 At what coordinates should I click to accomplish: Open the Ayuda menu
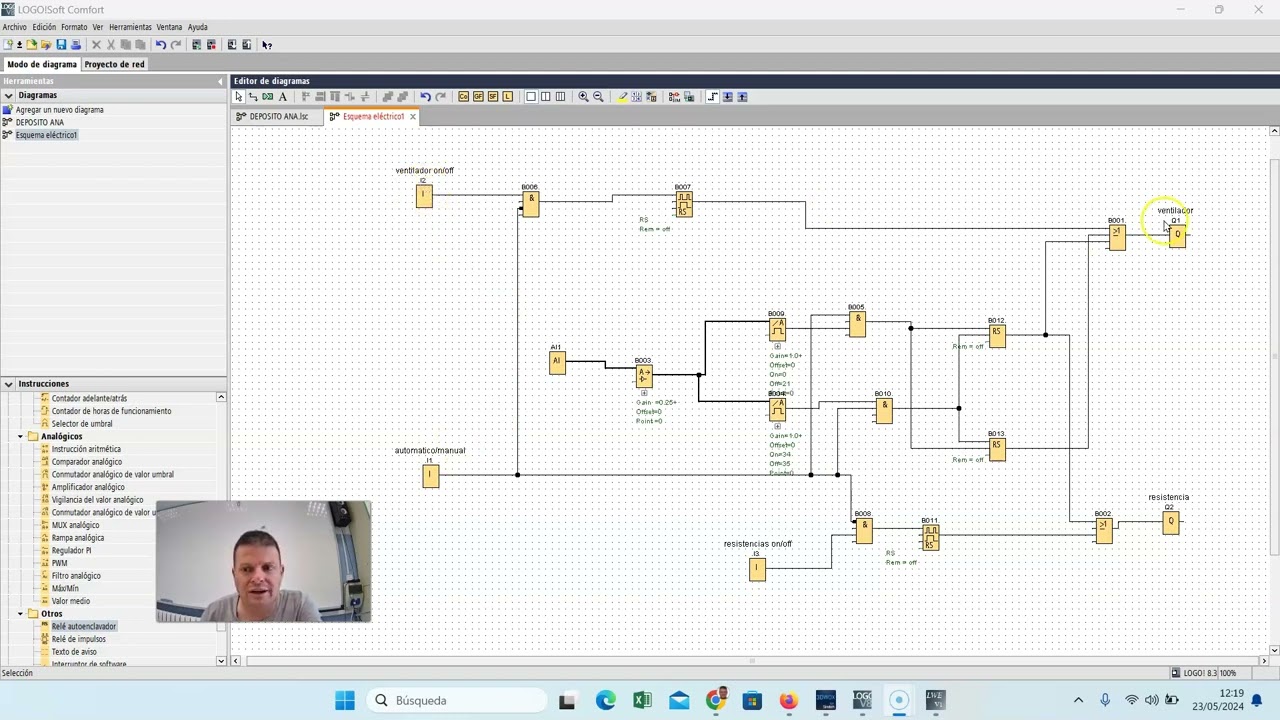[198, 27]
